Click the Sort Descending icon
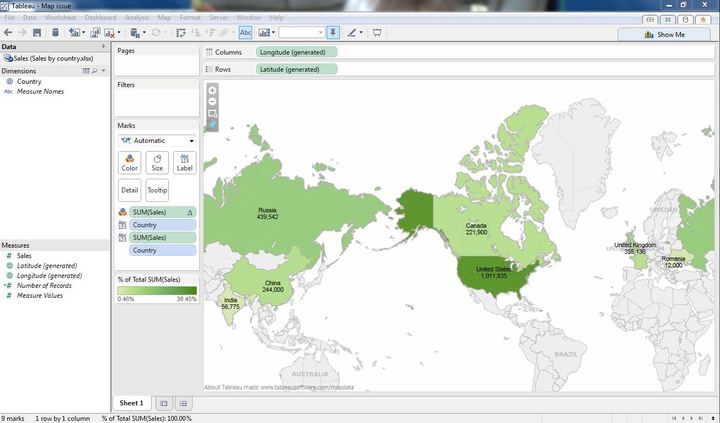Image resolution: width=720 pixels, height=423 pixels. pyautogui.click(x=210, y=33)
